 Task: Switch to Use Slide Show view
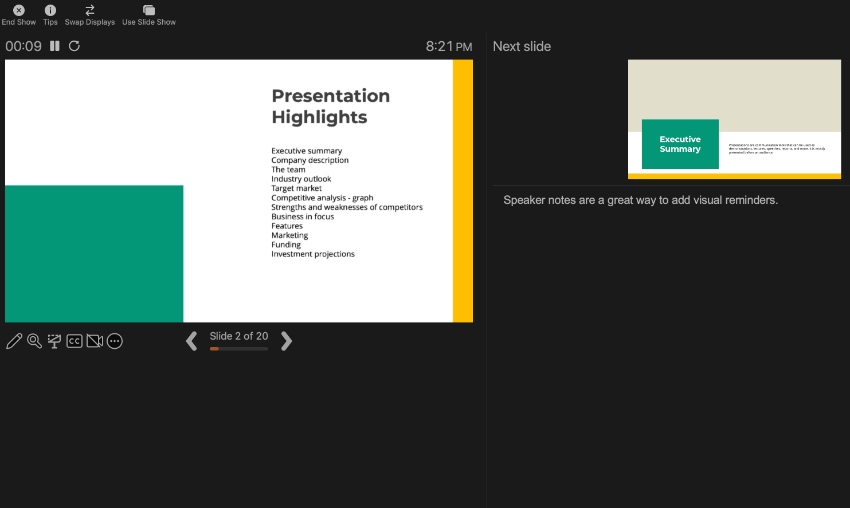coord(149,15)
